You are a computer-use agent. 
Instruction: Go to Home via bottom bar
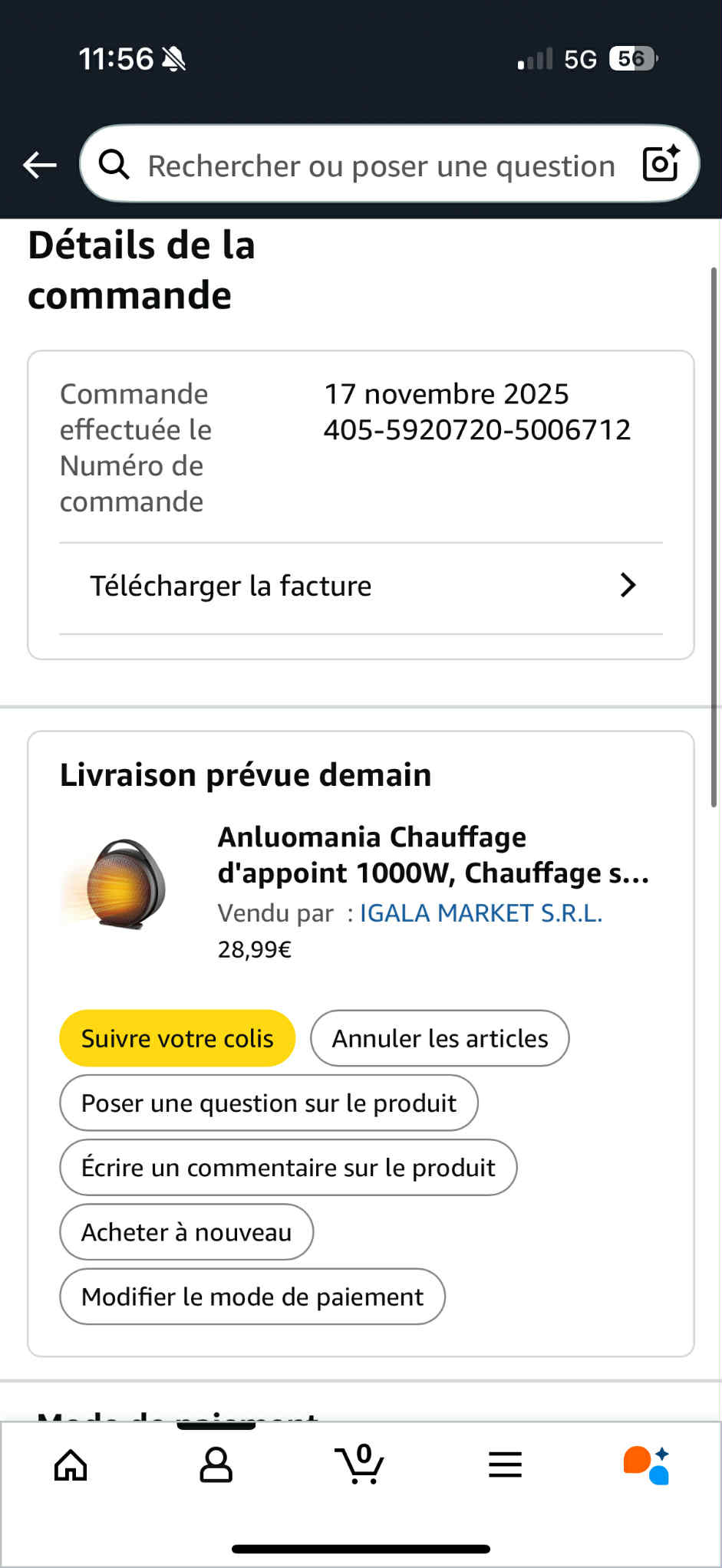(71, 1464)
